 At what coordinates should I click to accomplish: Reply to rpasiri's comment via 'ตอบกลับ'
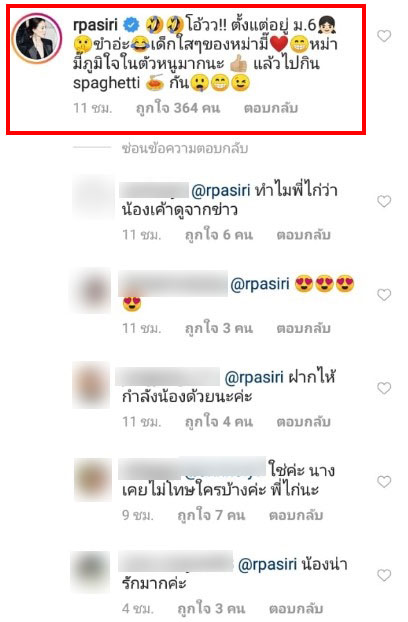point(271,108)
